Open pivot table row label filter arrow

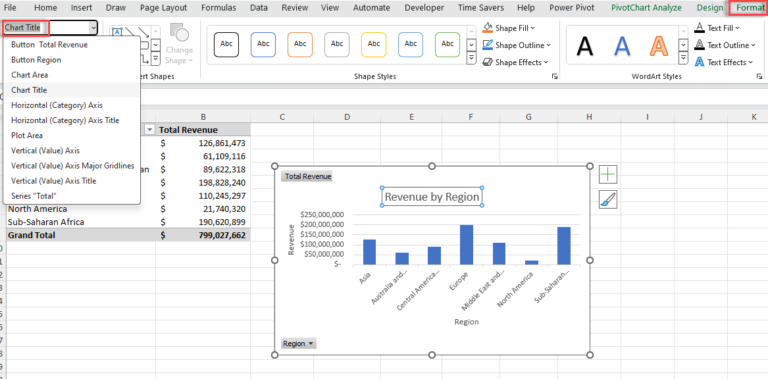(149, 130)
